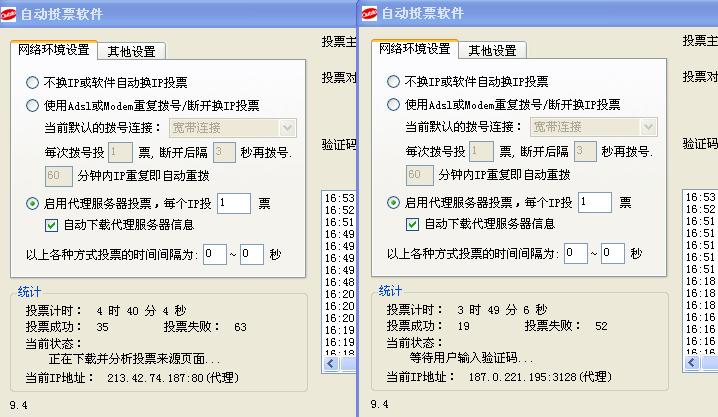Viewport: 718px width, 417px height.
Task: Click the first interval seconds field, left window
Action: [214, 254]
